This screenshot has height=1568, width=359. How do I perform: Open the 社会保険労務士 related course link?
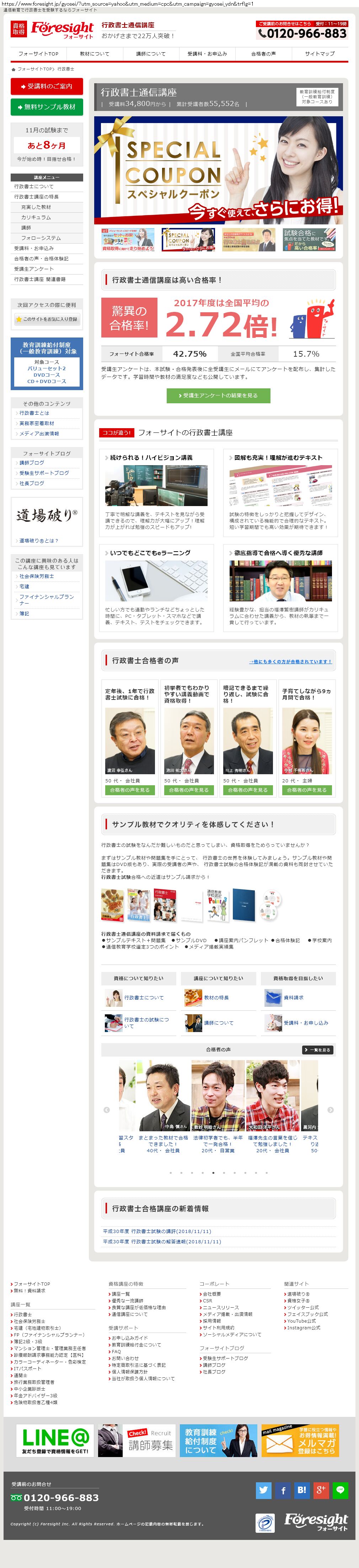(37, 576)
